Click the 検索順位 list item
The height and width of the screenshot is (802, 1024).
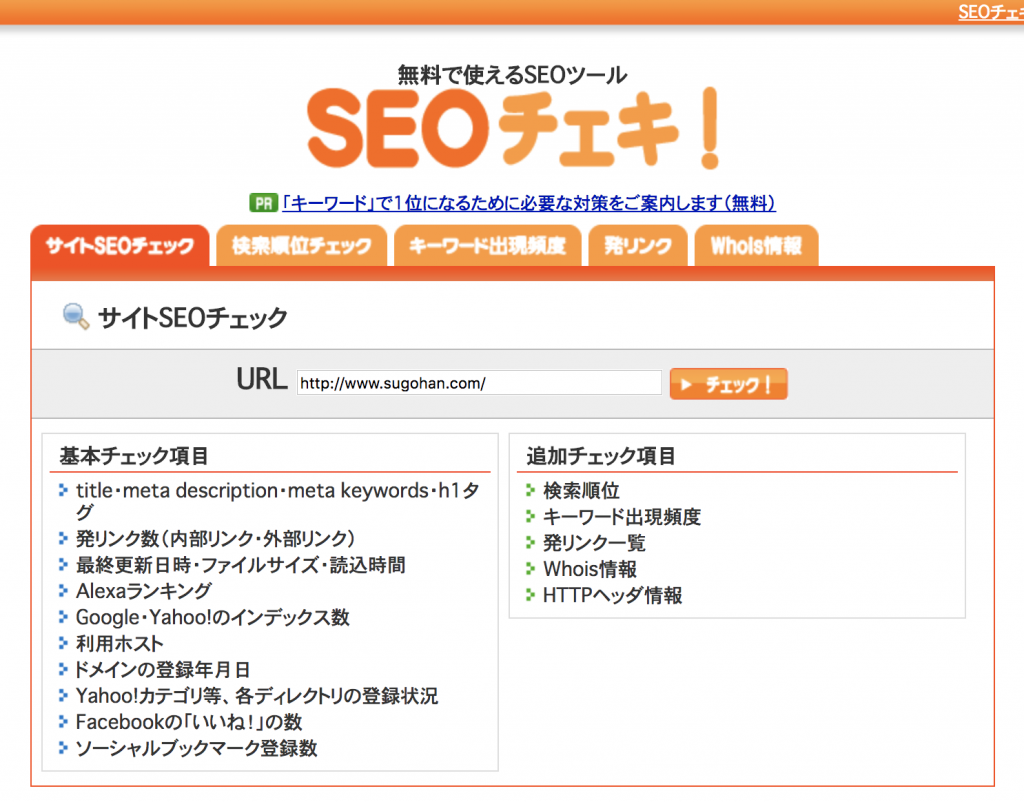pos(581,490)
